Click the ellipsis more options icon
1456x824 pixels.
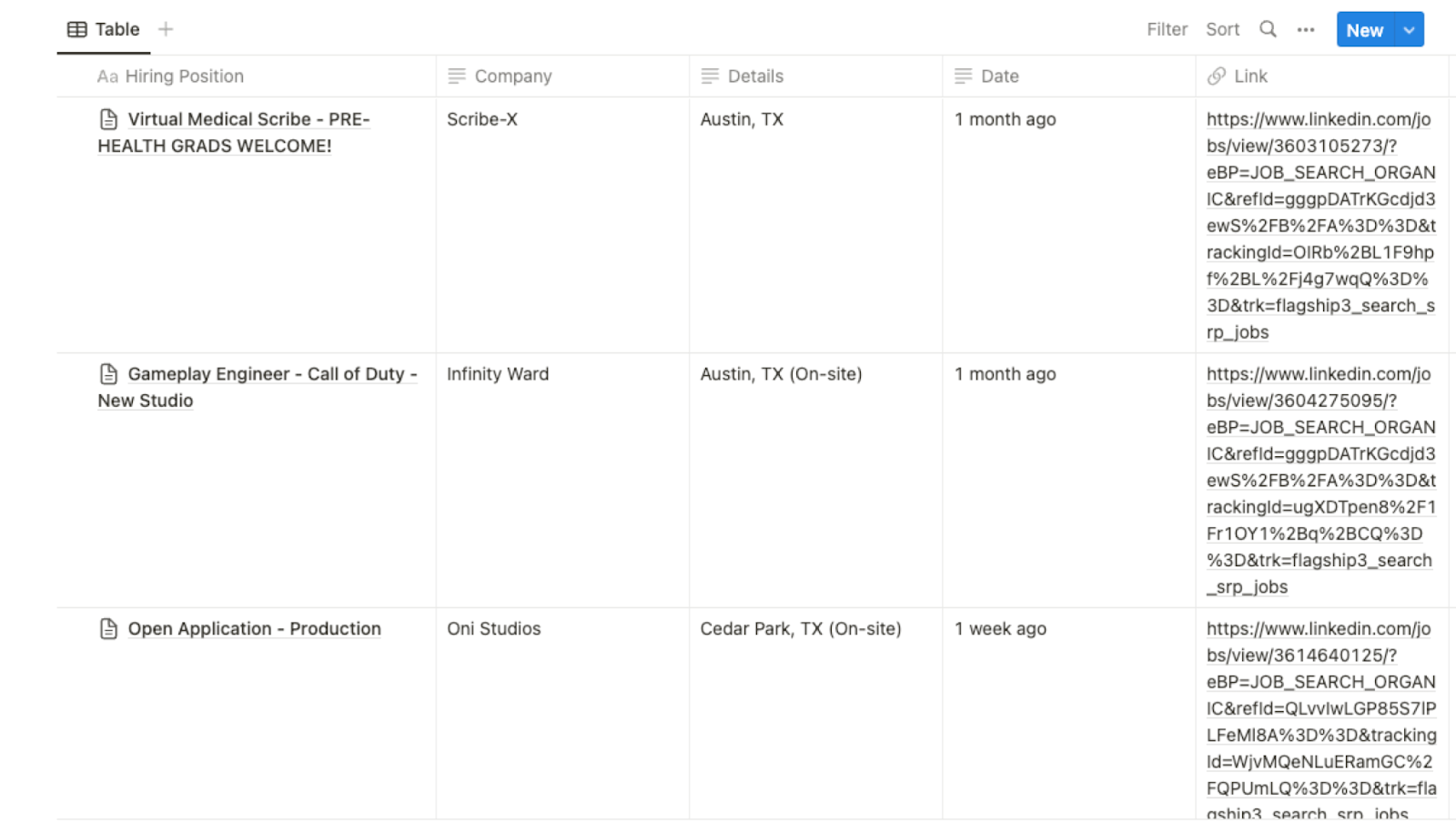(x=1306, y=29)
